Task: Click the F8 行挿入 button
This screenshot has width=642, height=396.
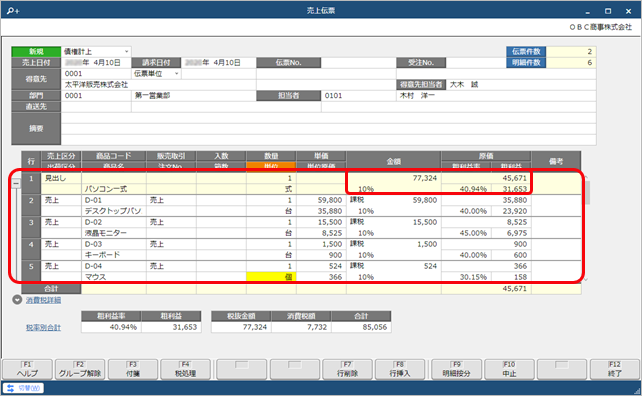Action: click(x=400, y=369)
